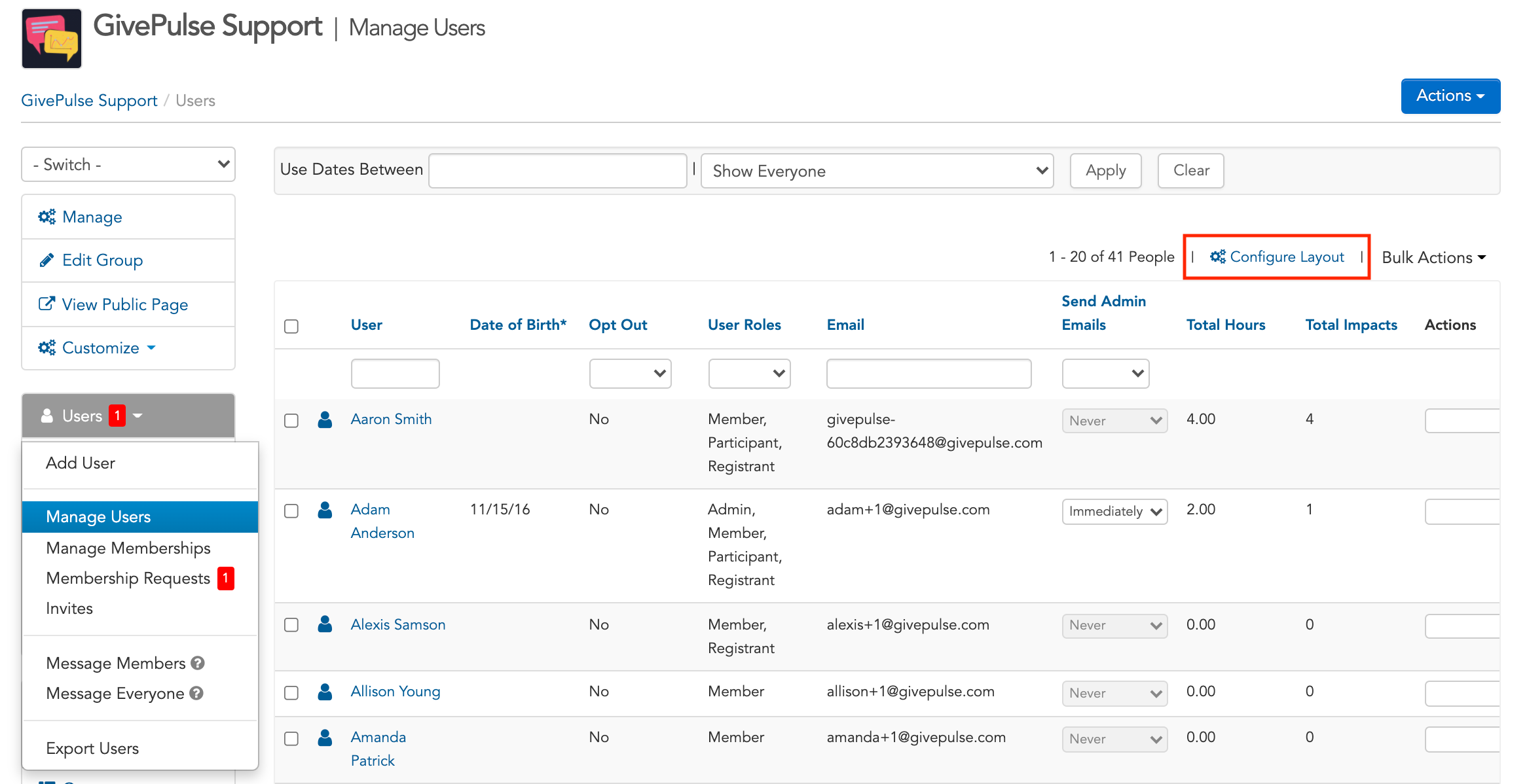Change Amanda Patrick's admin email setting
Screen dimensions: 1527x784
point(1114,738)
